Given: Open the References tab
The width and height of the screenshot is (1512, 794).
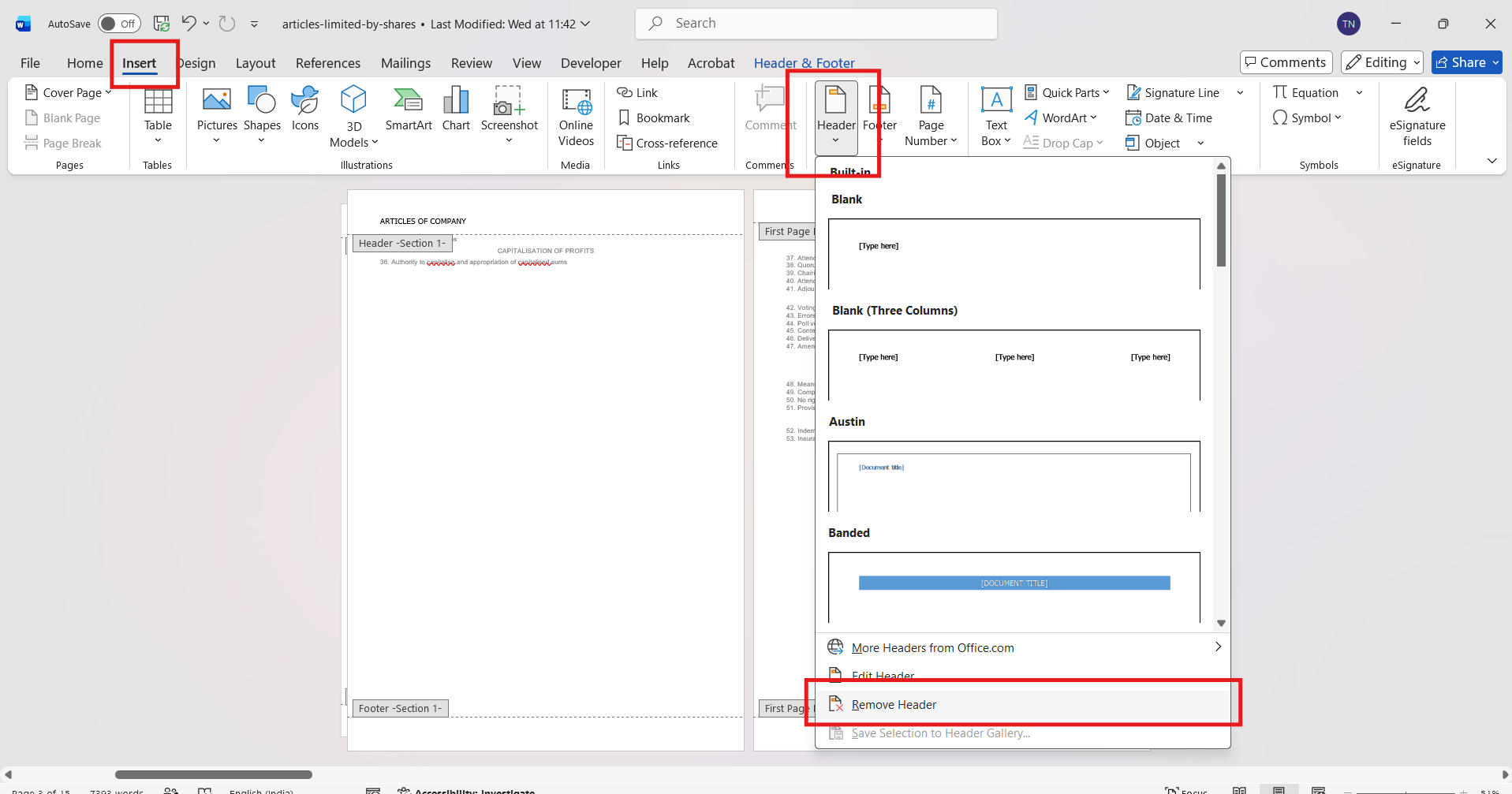Looking at the screenshot, I should pos(328,63).
